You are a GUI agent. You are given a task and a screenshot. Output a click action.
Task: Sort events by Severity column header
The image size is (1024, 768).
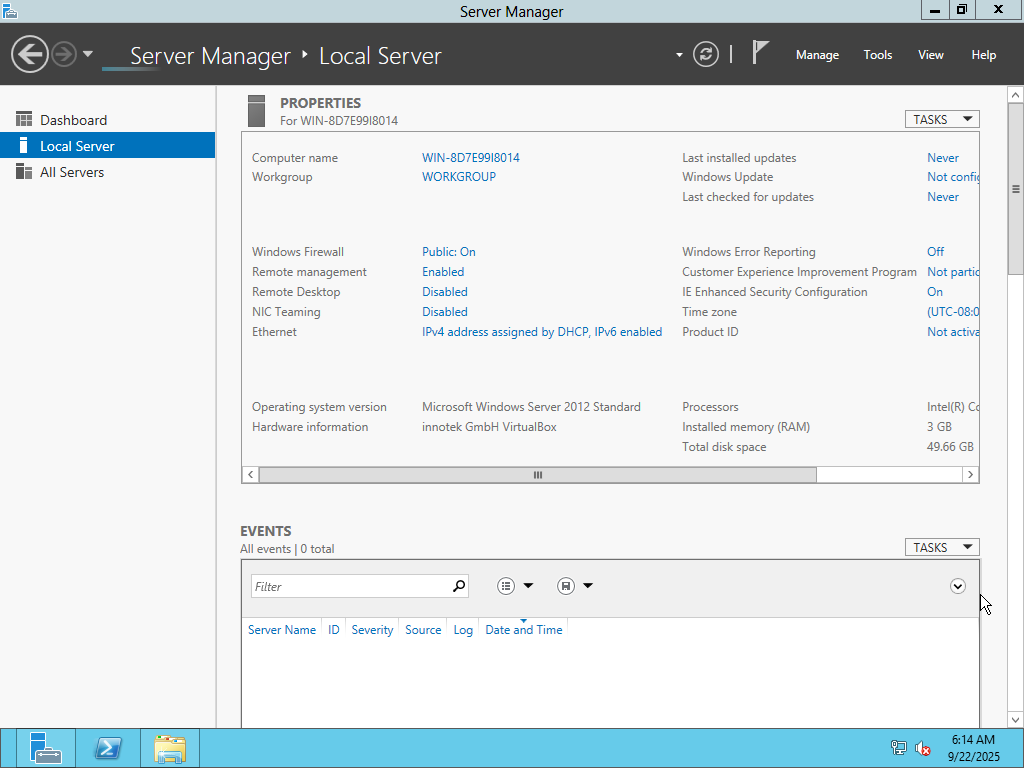[372, 630]
